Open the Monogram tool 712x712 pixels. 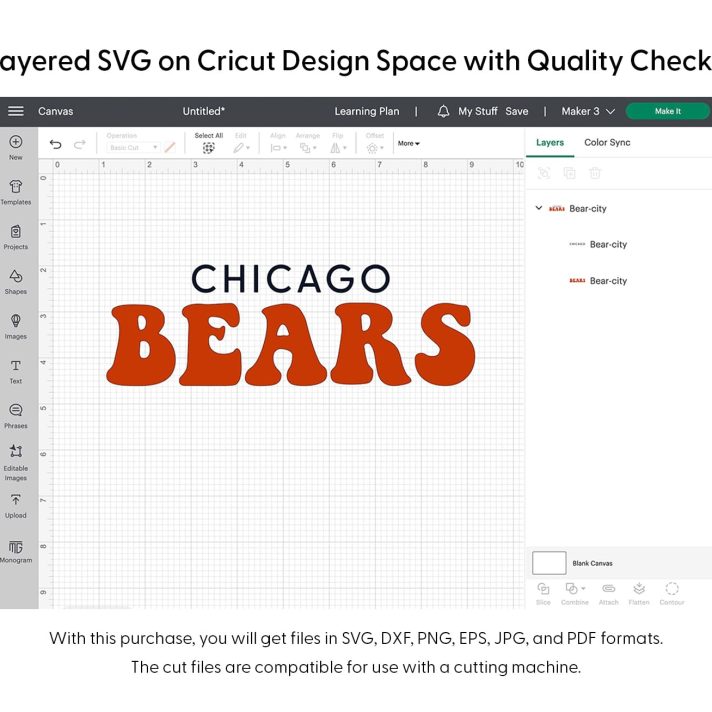(16, 551)
